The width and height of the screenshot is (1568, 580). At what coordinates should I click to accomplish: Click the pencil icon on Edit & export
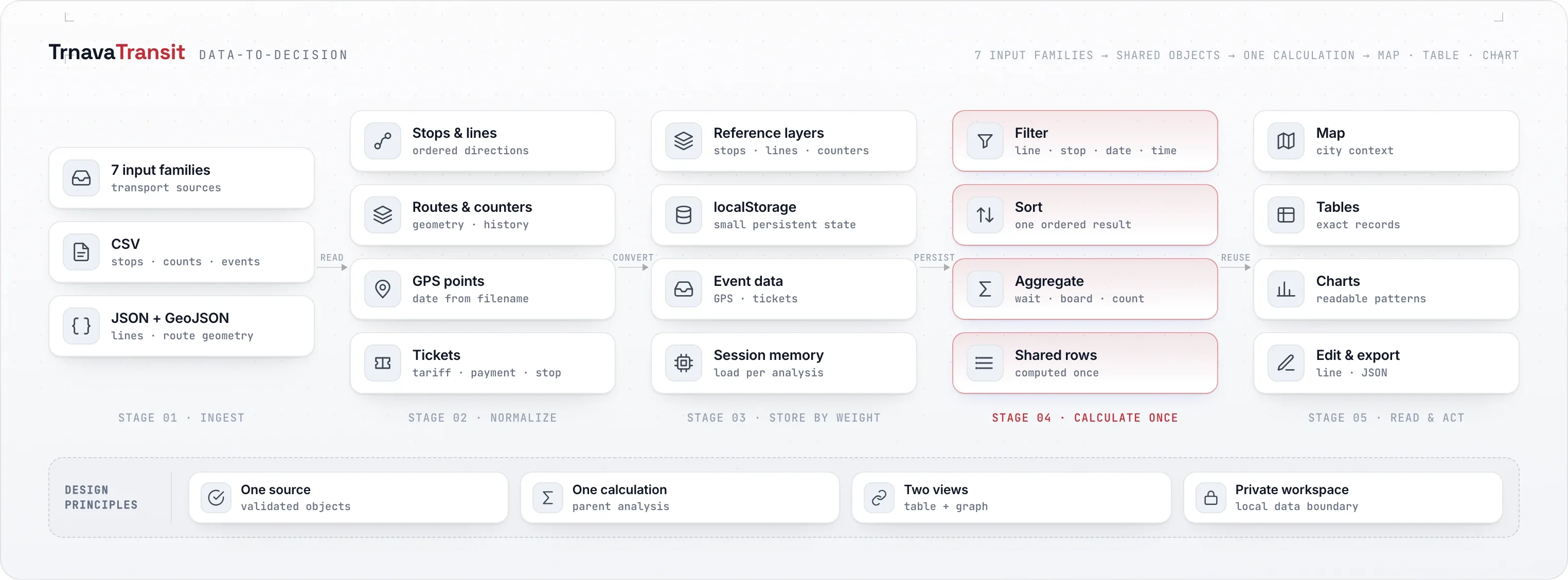tap(1286, 364)
